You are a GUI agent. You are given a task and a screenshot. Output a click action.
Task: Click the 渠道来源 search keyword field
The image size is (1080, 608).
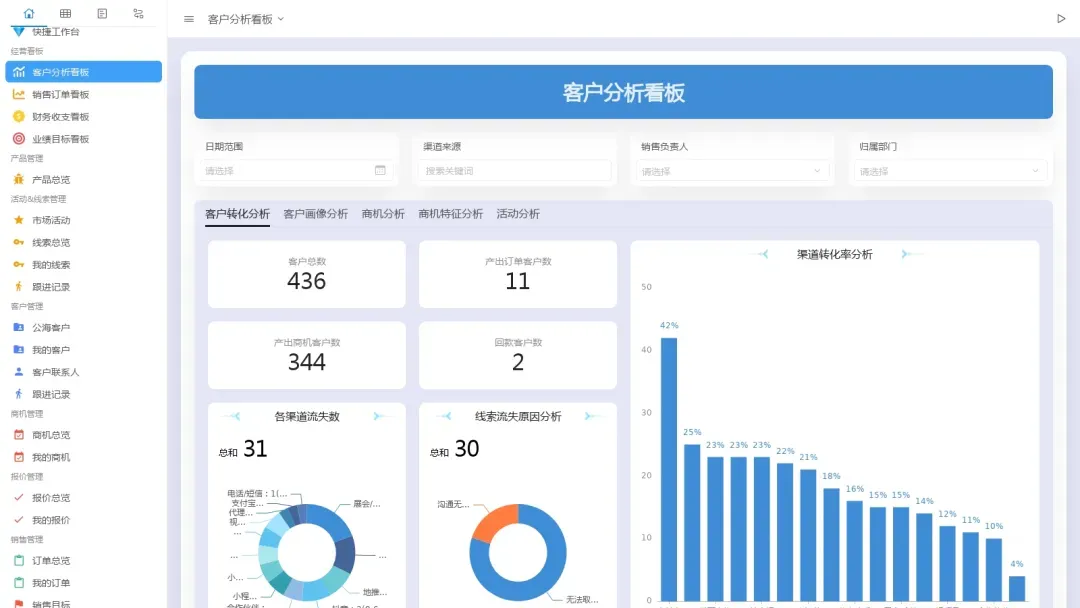pyautogui.click(x=515, y=171)
